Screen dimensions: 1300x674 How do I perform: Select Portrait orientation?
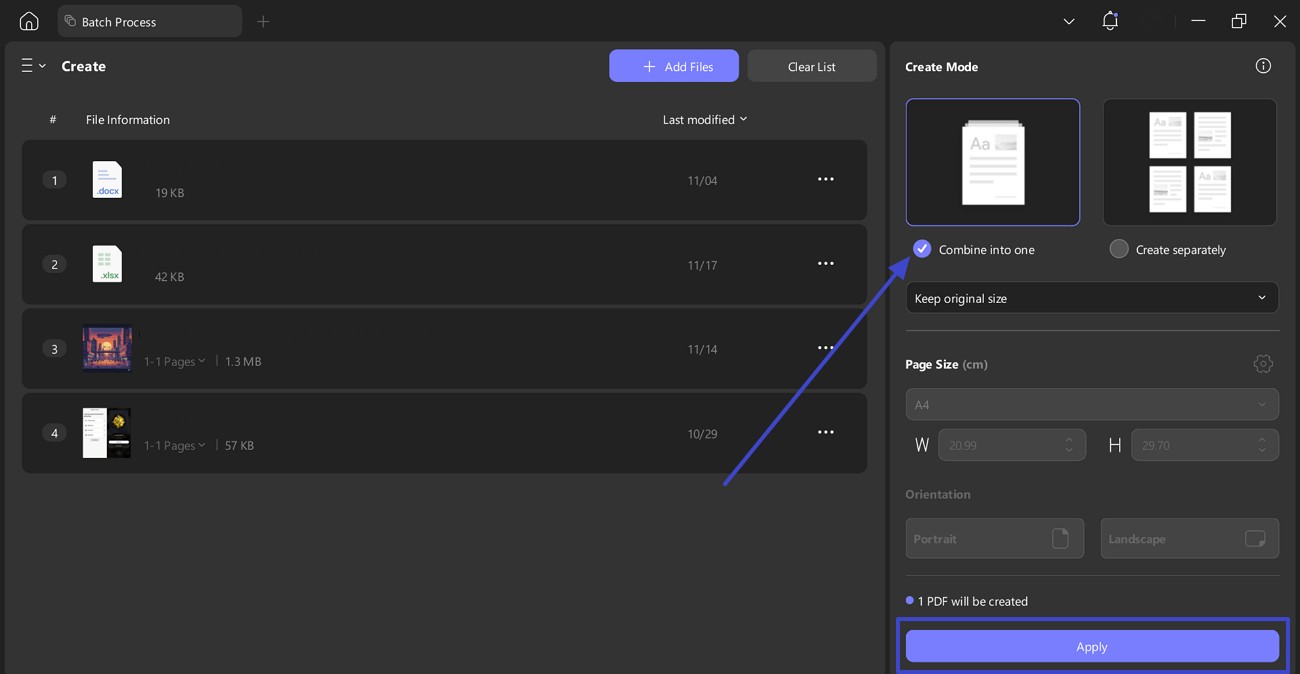pyautogui.click(x=994, y=538)
